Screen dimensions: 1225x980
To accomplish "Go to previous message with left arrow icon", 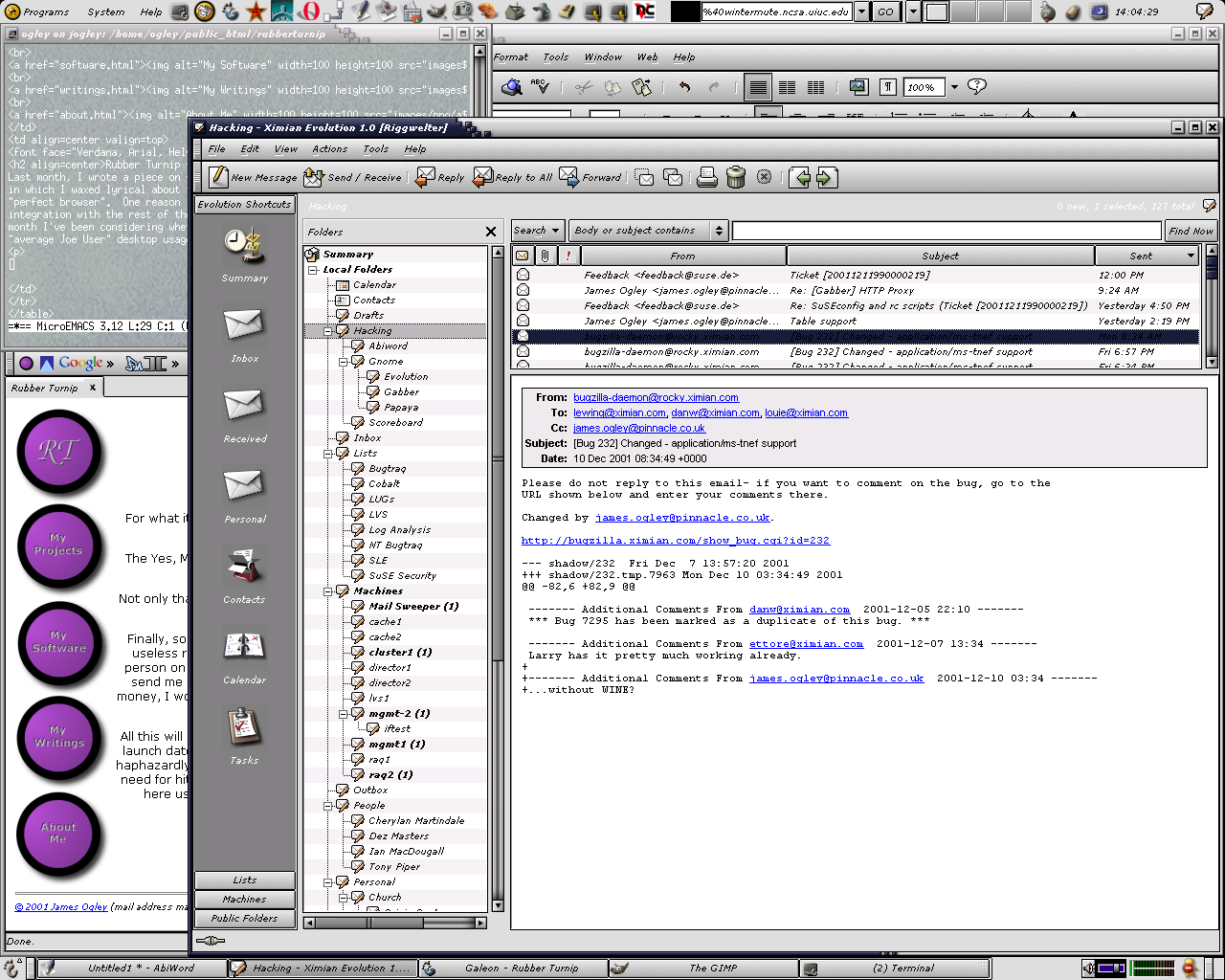I will (x=801, y=177).
